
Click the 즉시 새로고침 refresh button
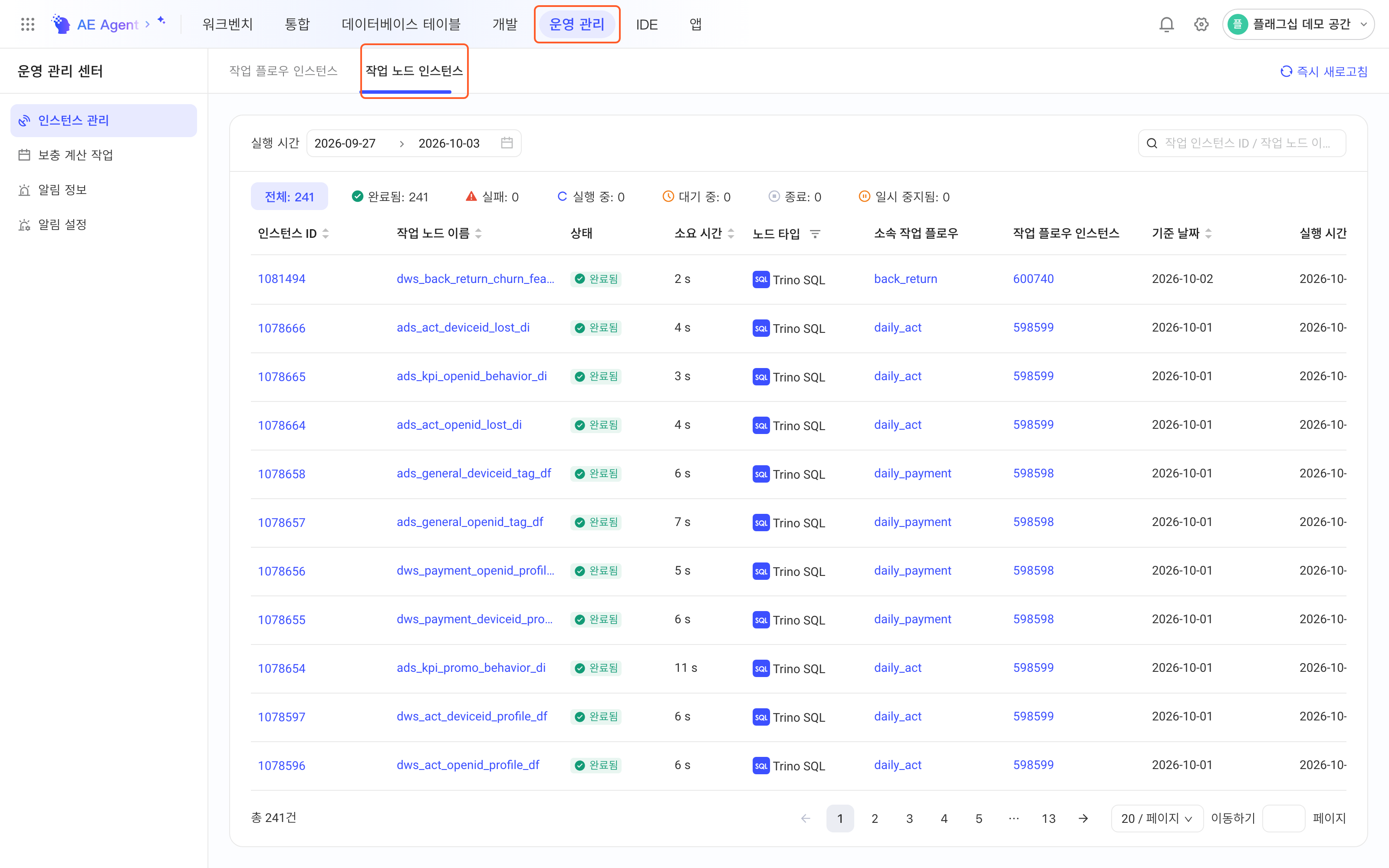[x=1323, y=71]
